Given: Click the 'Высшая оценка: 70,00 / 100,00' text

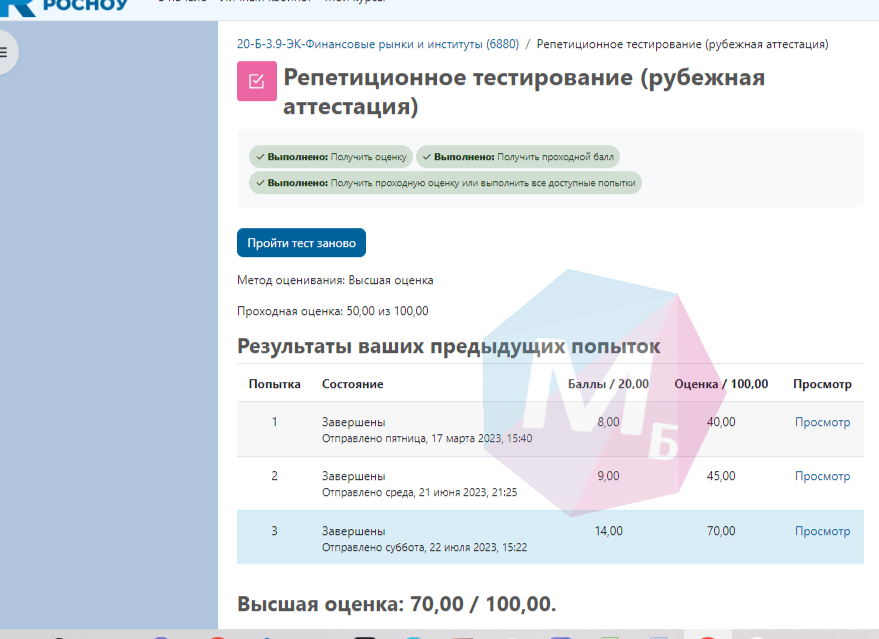Looking at the screenshot, I should [x=396, y=604].
